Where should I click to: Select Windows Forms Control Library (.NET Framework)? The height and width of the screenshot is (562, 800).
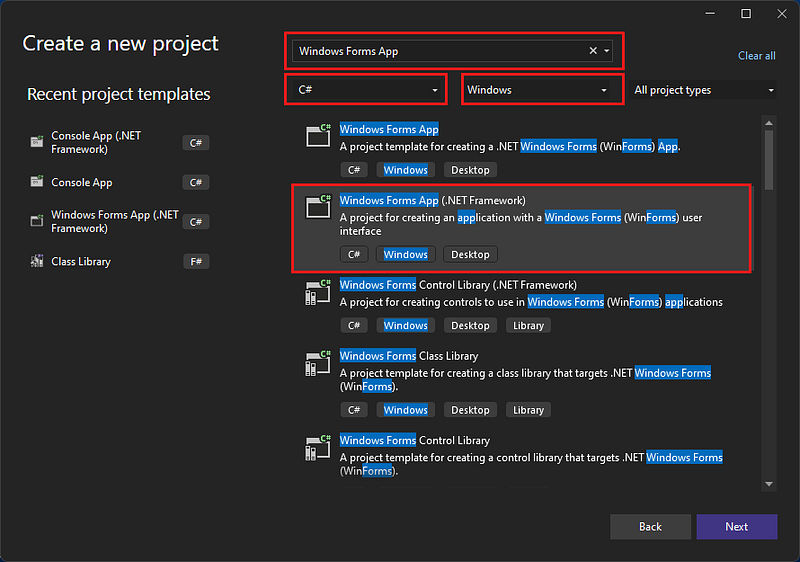pyautogui.click(x=521, y=306)
